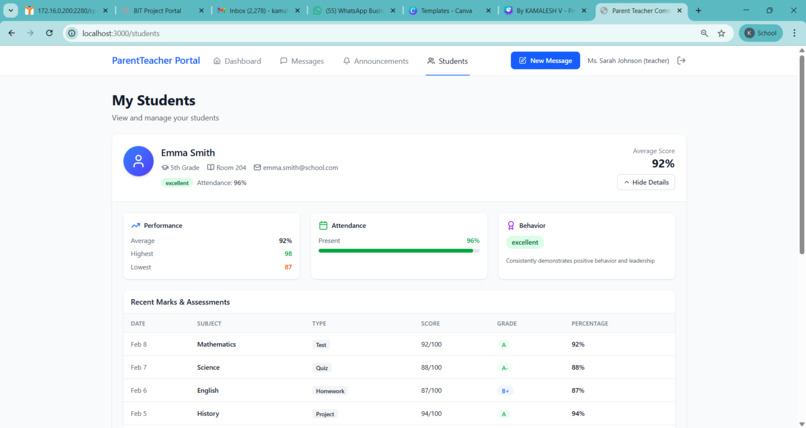Click the English subject cell
806x428 pixels.
(208, 390)
